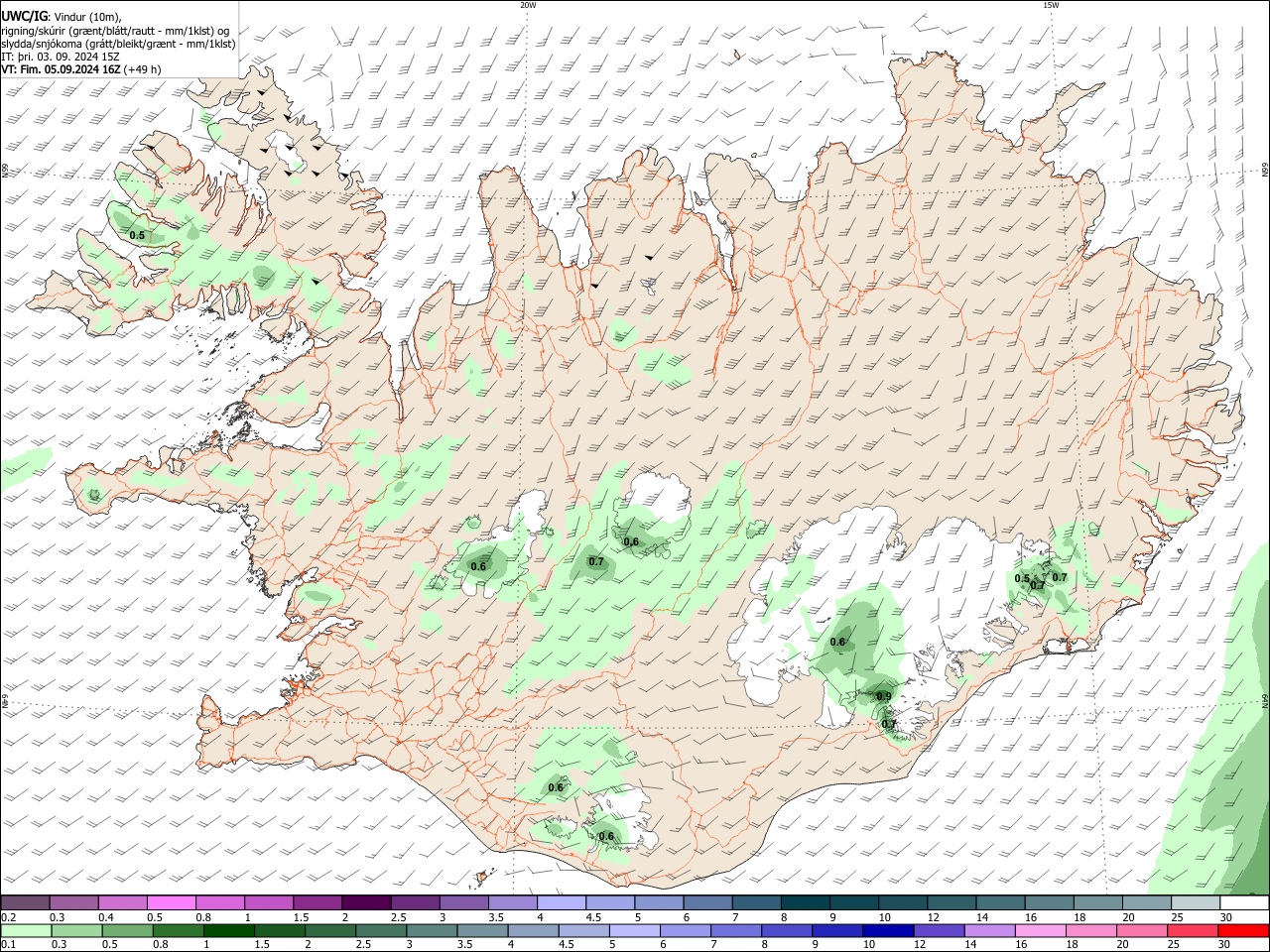Viewport: 1270px width, 952px height.
Task: Click the 0.9 precipitation value on the map
Action: (x=884, y=697)
